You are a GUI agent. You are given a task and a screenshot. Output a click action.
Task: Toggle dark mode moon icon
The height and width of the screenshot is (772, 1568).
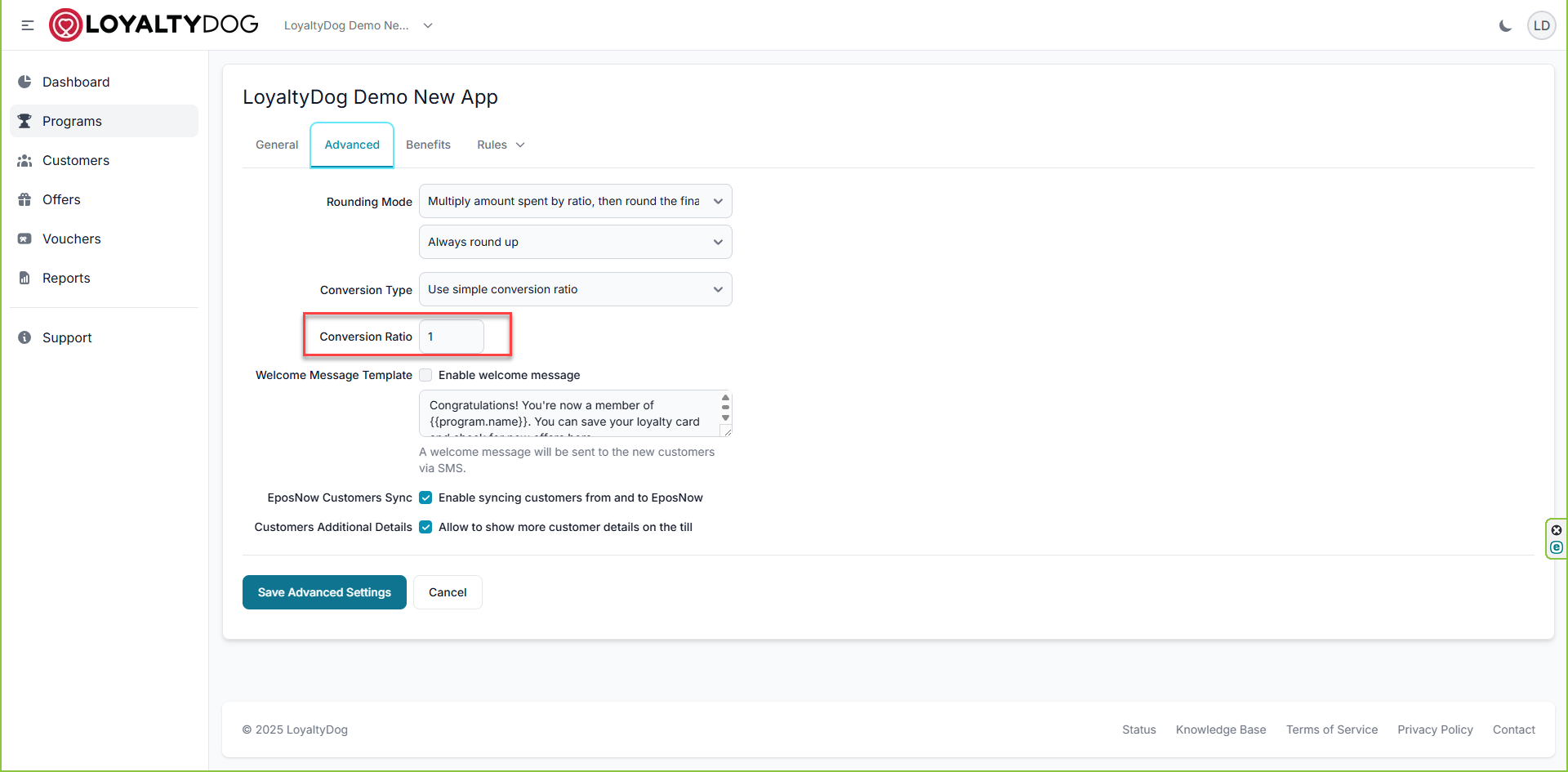1505,25
